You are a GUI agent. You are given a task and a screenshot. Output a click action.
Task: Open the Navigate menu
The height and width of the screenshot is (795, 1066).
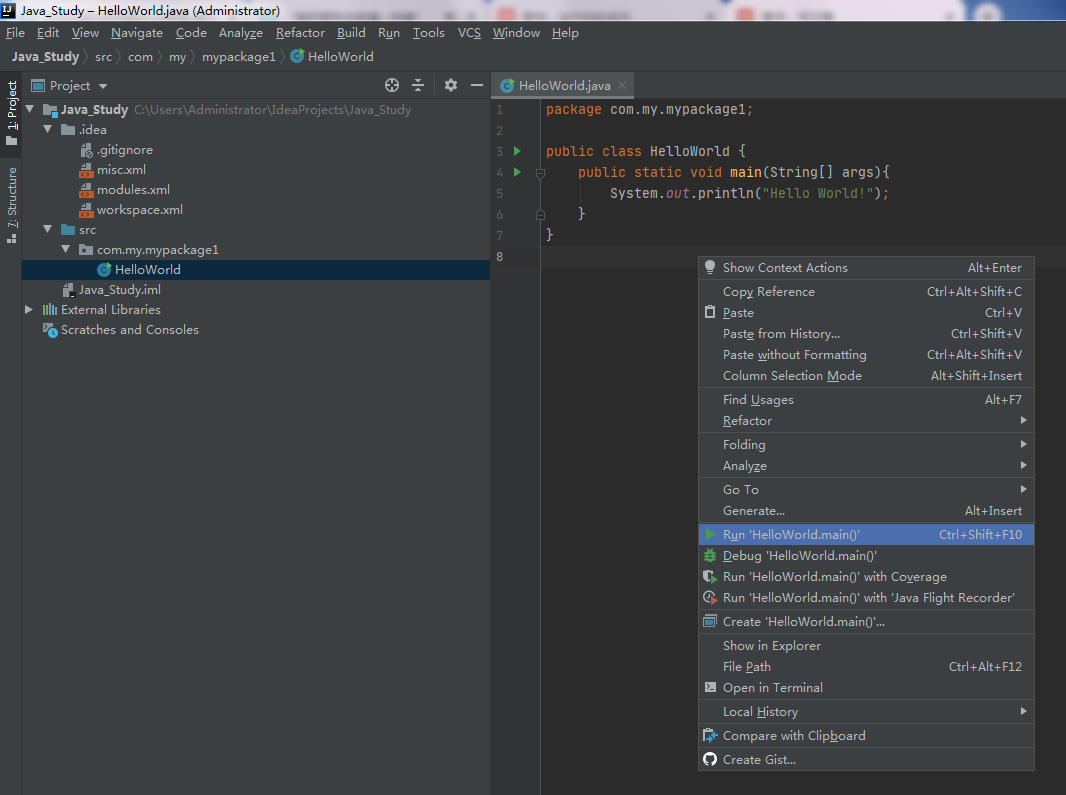click(x=137, y=33)
